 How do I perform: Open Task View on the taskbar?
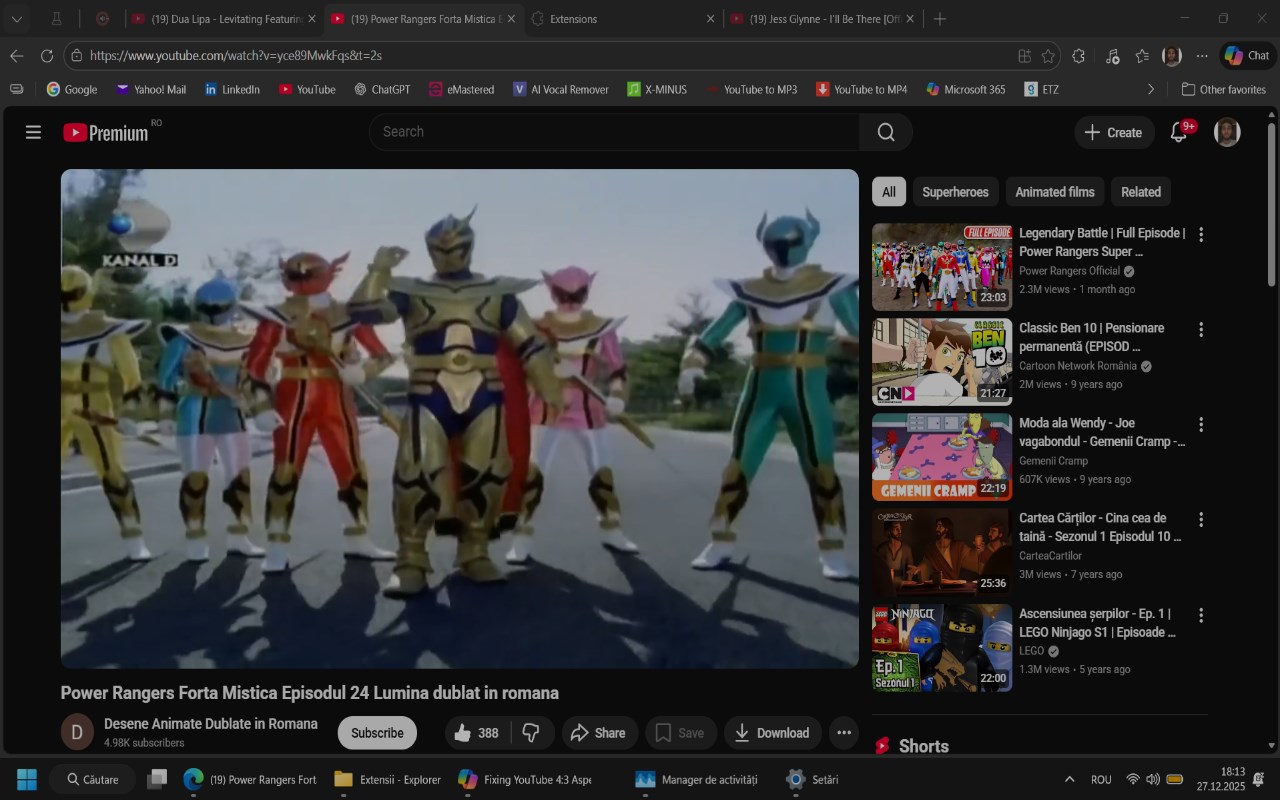pos(157,779)
